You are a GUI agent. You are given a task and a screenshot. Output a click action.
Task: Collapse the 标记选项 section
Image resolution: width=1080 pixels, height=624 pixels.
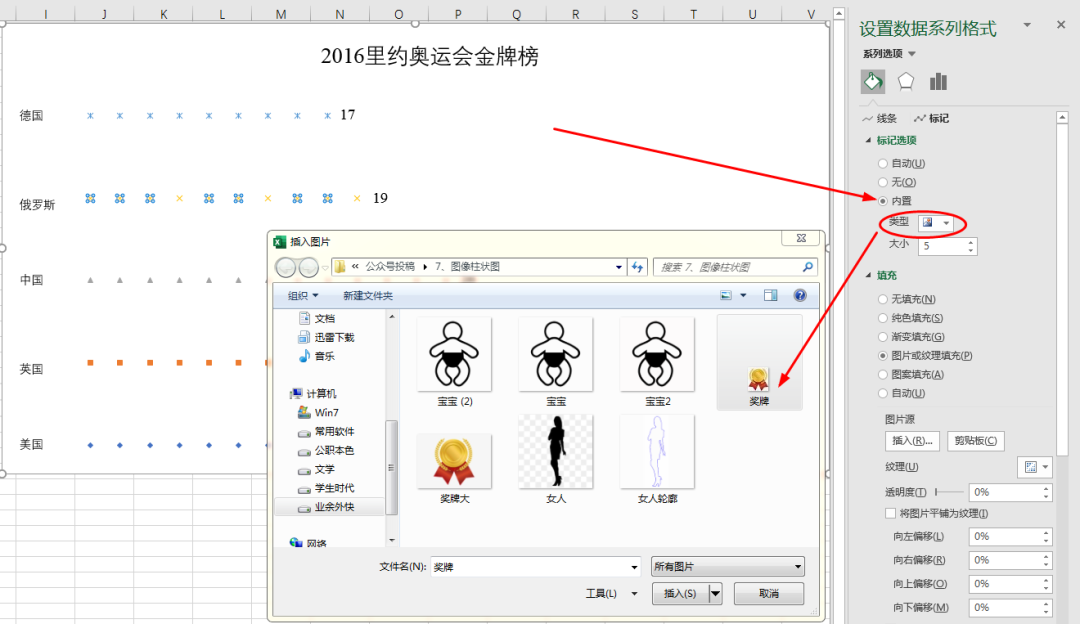point(868,140)
